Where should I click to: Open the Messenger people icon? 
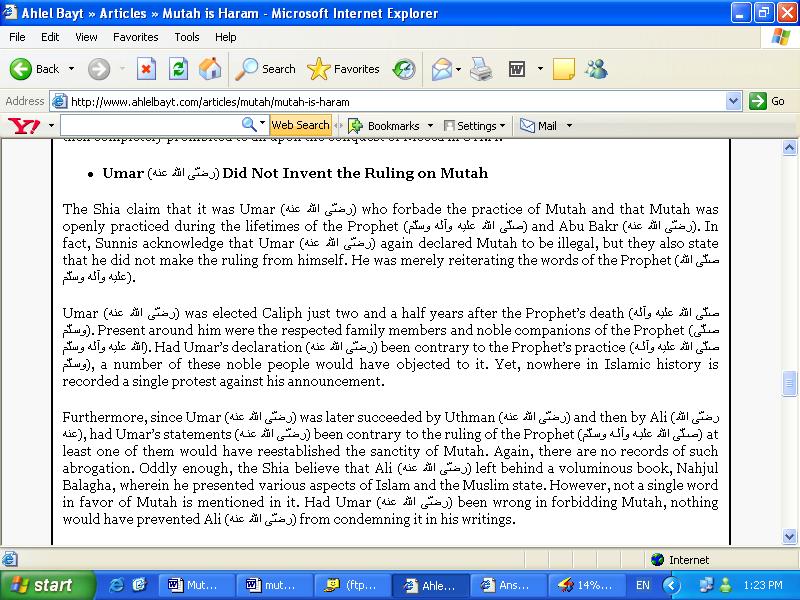coord(596,69)
